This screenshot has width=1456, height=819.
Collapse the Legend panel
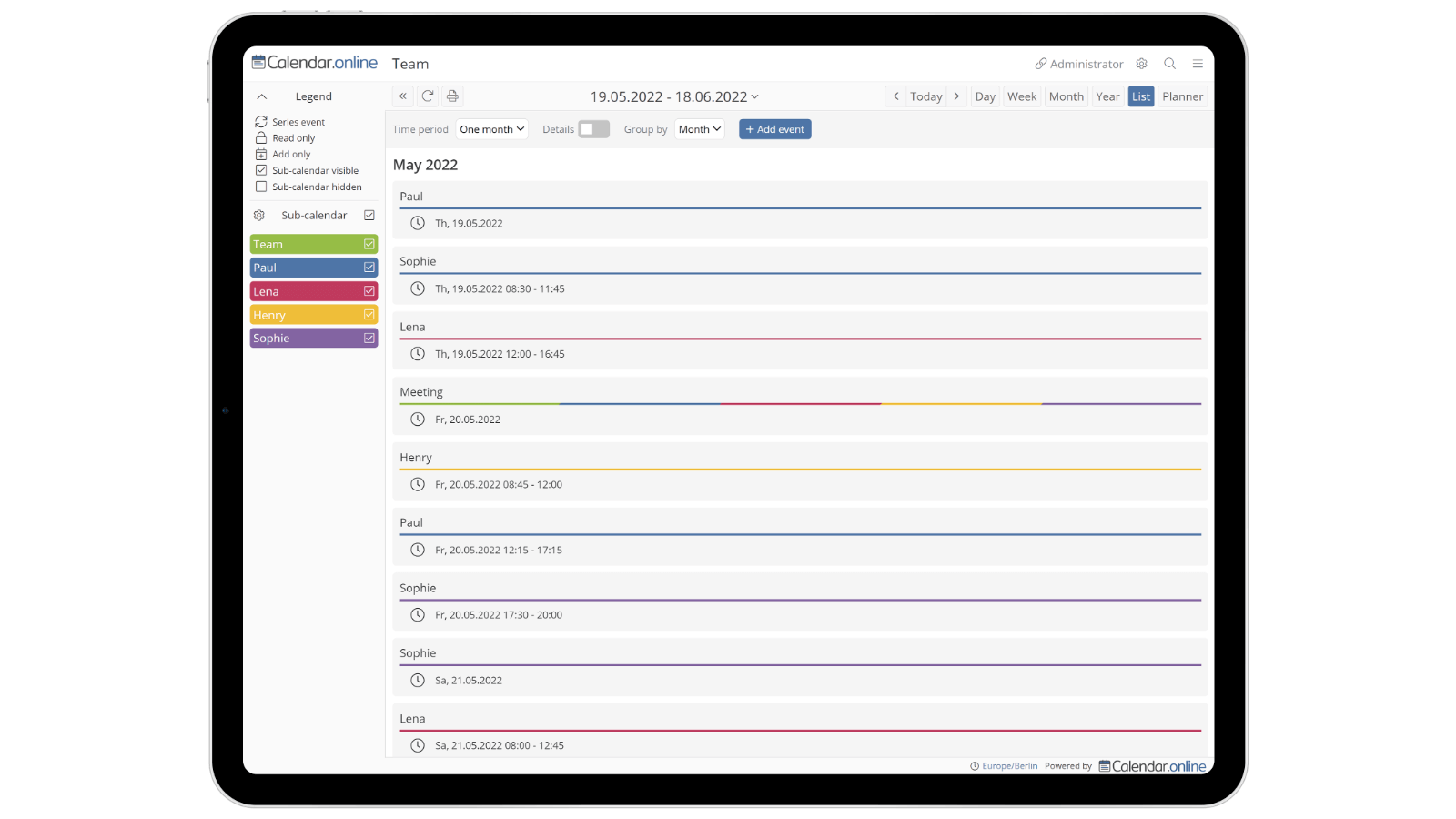(x=262, y=96)
